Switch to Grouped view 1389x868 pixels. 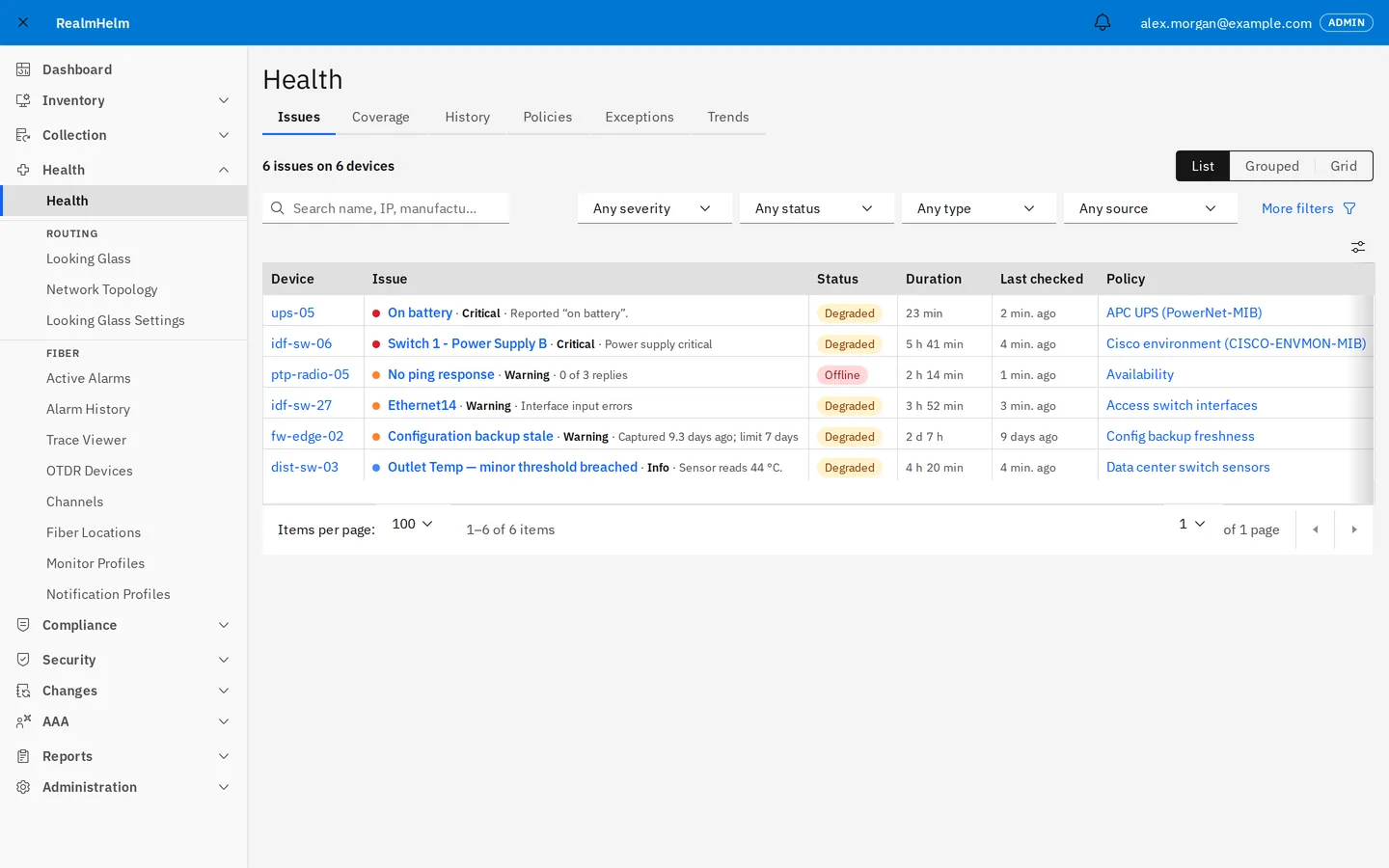click(1271, 166)
